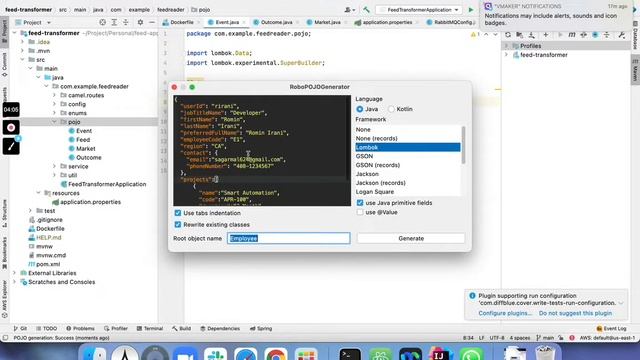Viewport: 640px width, 360px height.
Task: Click the Build project hammer icon
Action: 367,9
